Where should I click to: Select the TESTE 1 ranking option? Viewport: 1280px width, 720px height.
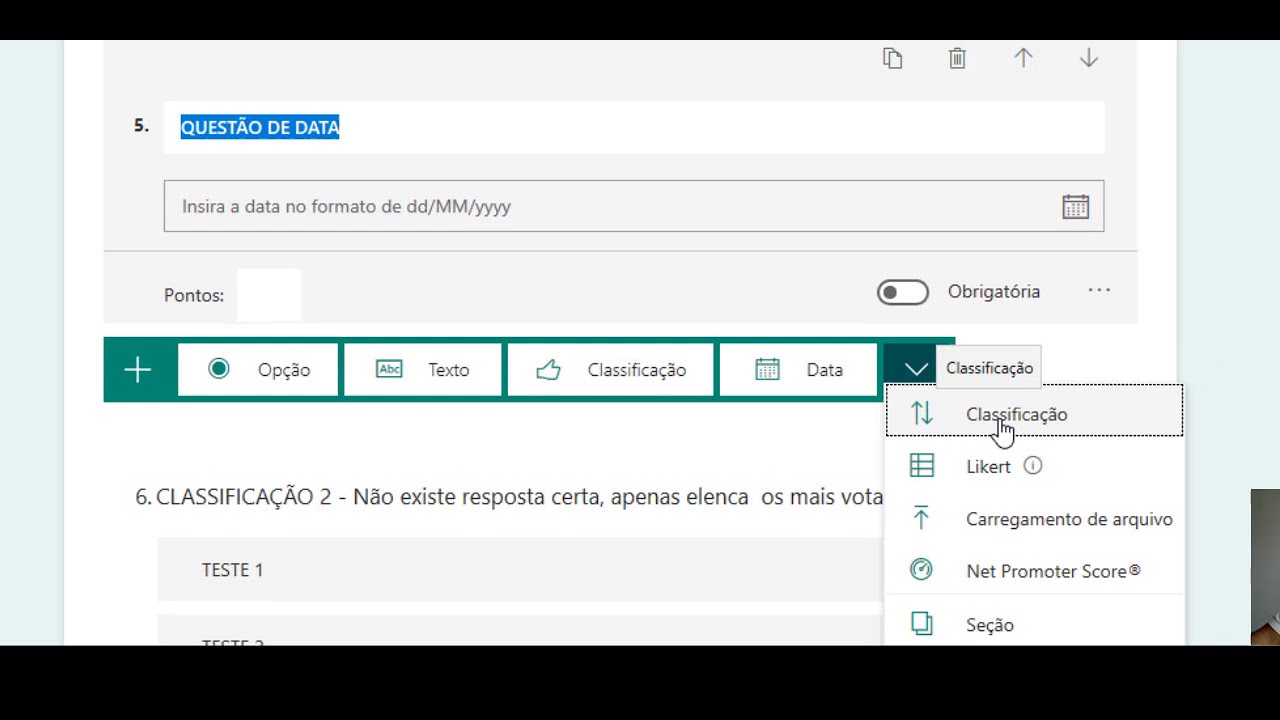tap(520, 569)
